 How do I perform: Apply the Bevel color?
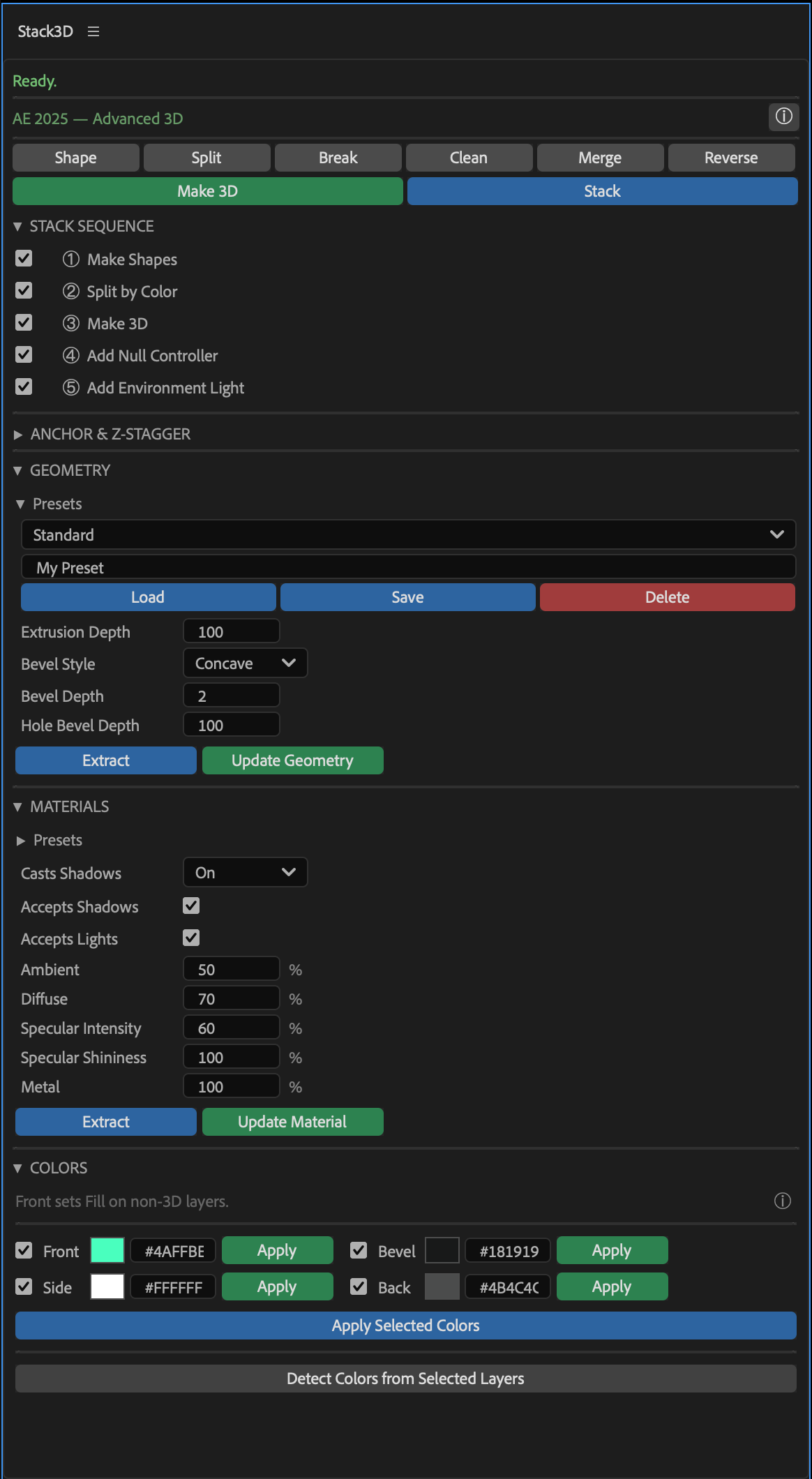612,1250
